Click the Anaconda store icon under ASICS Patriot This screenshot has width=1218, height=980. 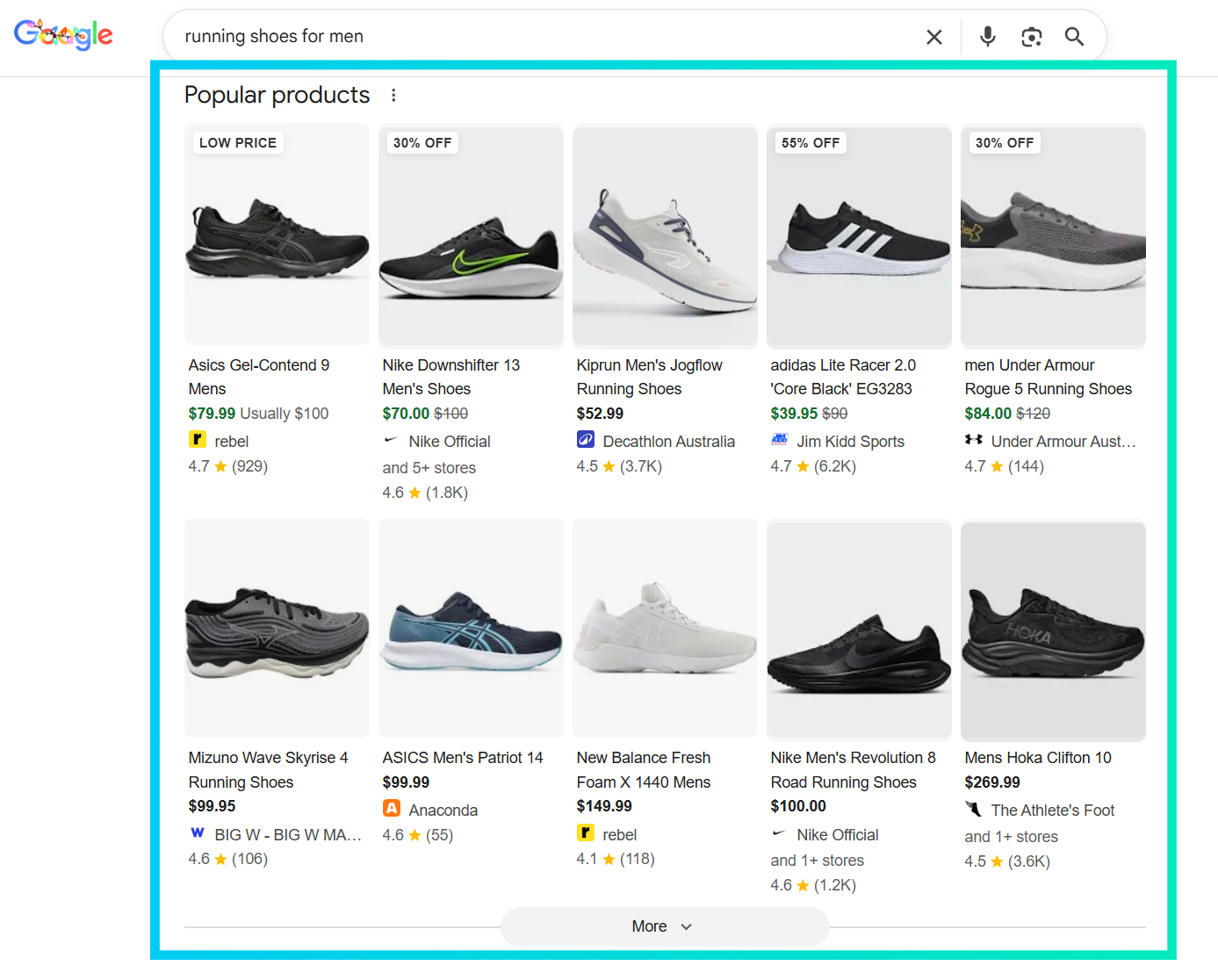point(391,810)
